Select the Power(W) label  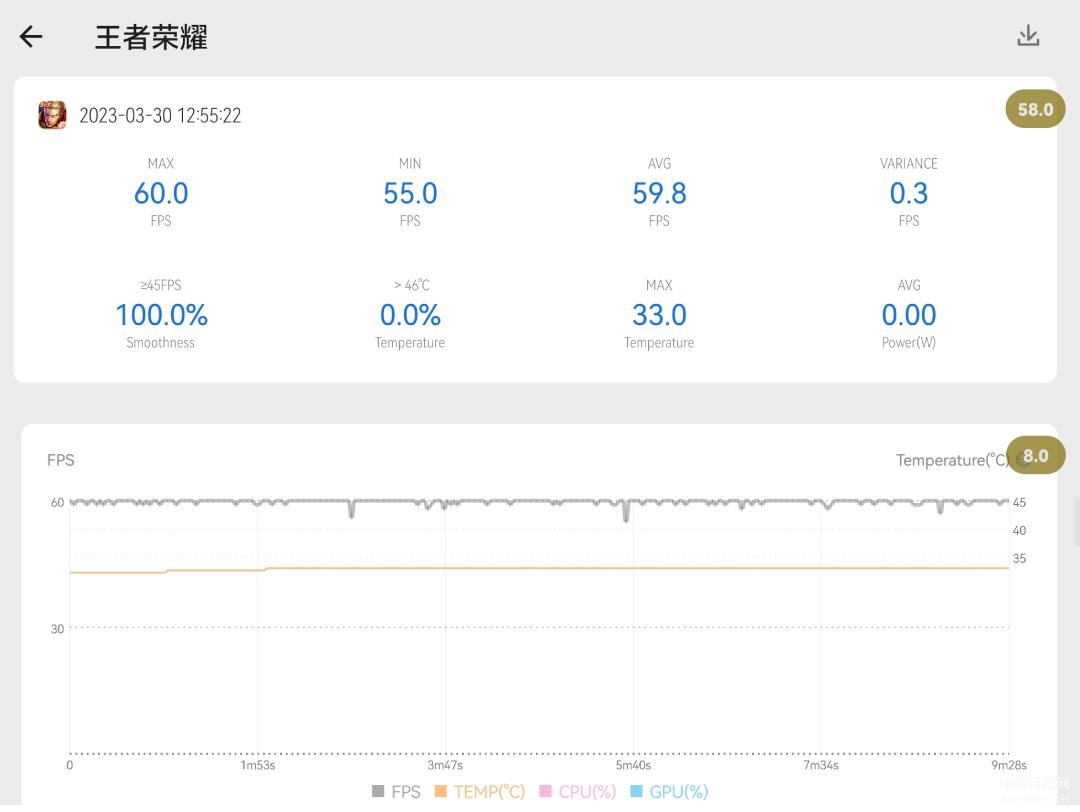point(909,343)
